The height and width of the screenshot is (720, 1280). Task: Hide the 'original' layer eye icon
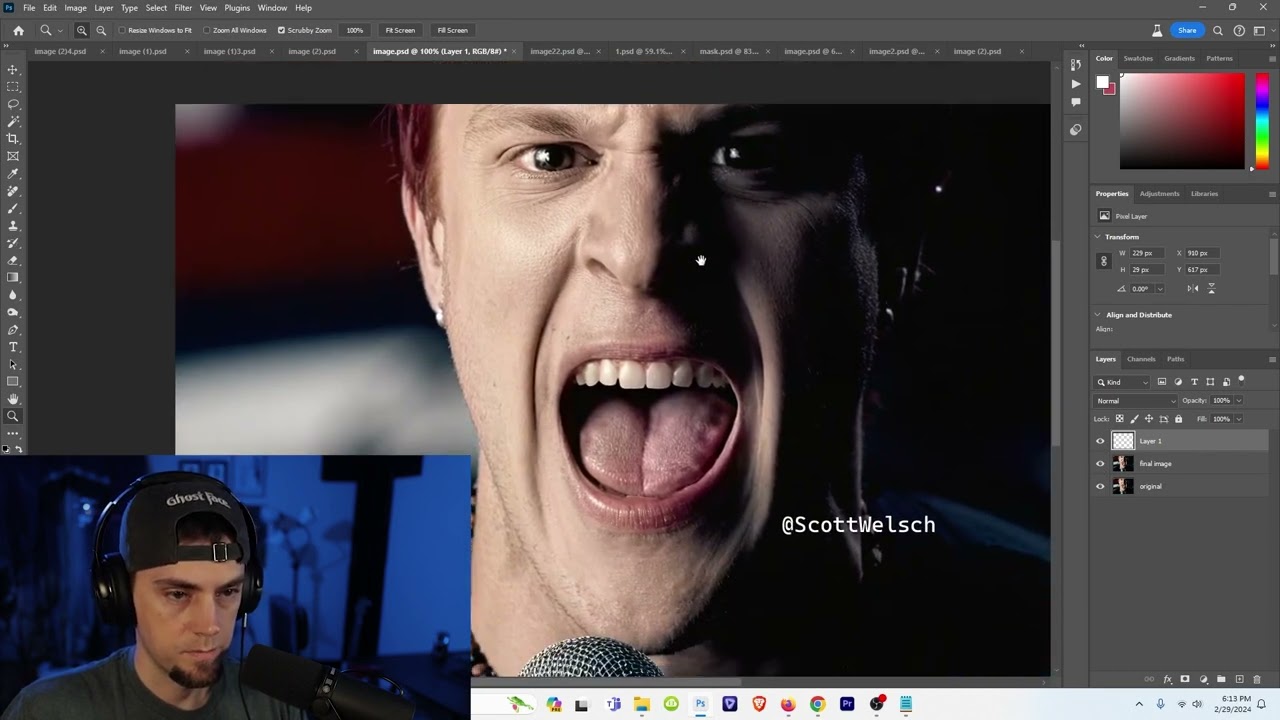point(1100,487)
